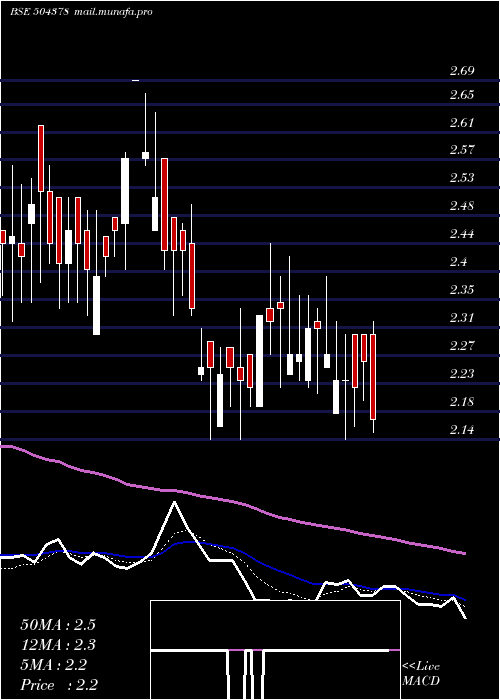This screenshot has height=700, width=500.
Task: Click the 2.53 price axis label
Action: 462,178
